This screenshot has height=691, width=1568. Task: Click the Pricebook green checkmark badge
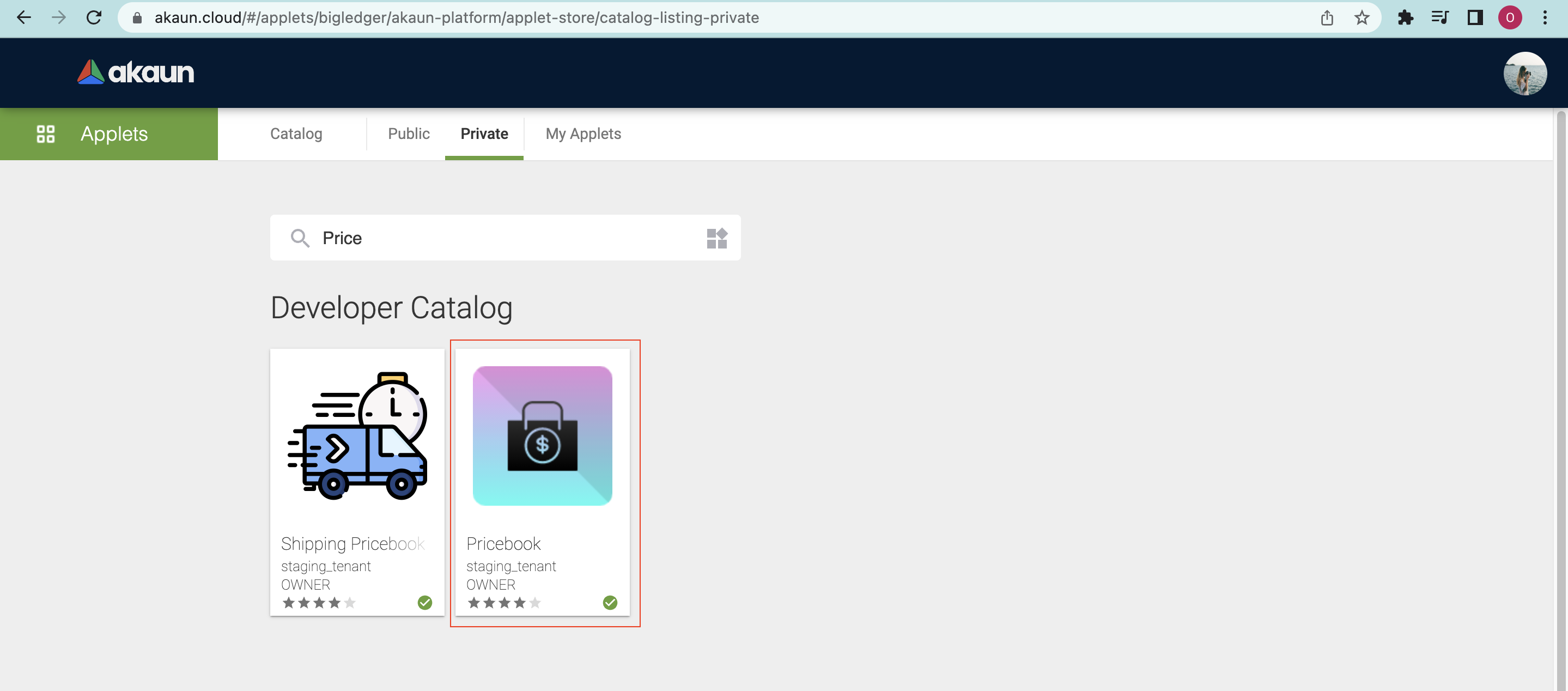click(x=609, y=602)
